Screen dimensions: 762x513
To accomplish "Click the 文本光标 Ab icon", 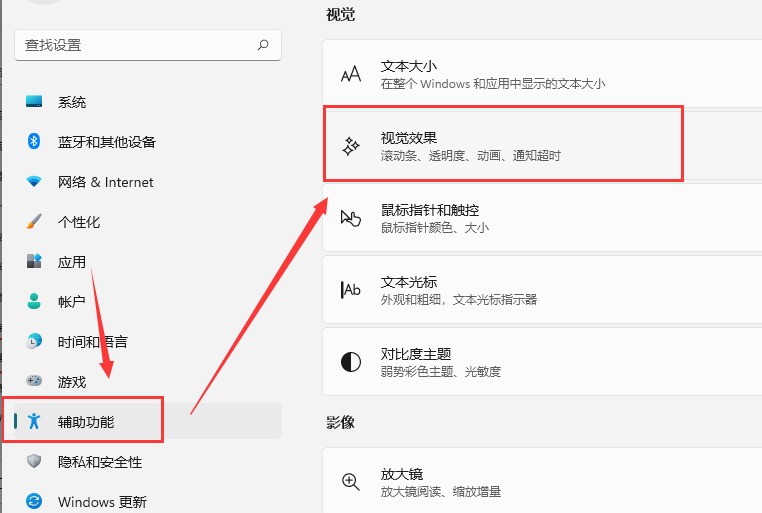I will (351, 290).
